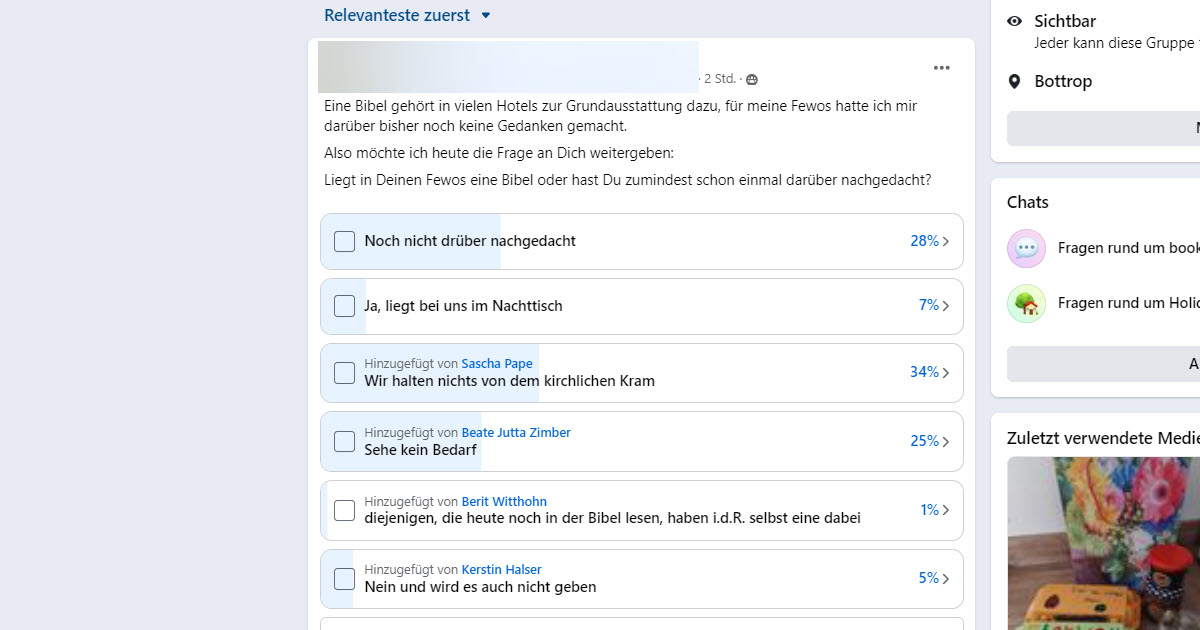Tick the checkbox for 'diejenigen, die heute noch in der Bibel lesen'
Viewport: 1200px width, 630px height.
pyautogui.click(x=344, y=510)
